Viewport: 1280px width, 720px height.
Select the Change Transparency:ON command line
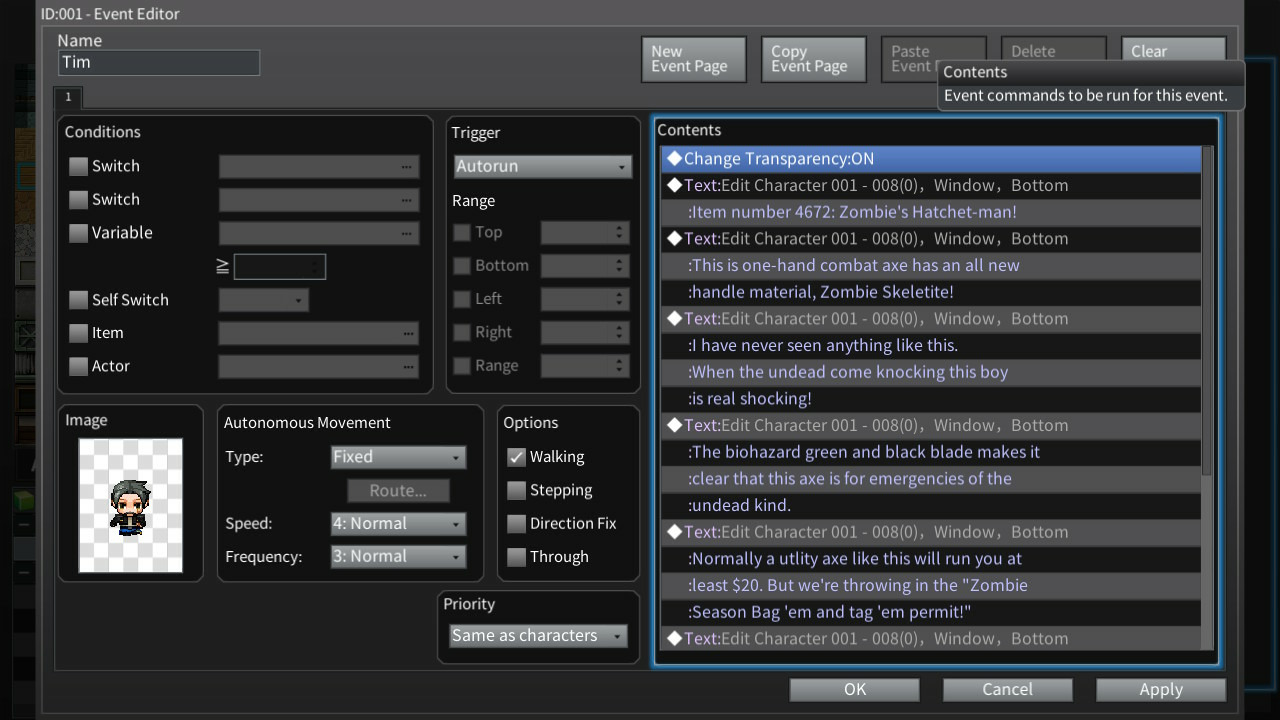(930, 159)
